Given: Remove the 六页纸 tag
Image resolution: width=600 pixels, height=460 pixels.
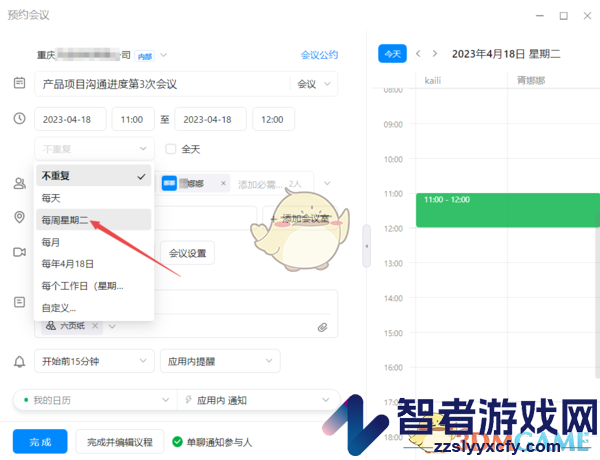Looking at the screenshot, I should coord(95,326).
